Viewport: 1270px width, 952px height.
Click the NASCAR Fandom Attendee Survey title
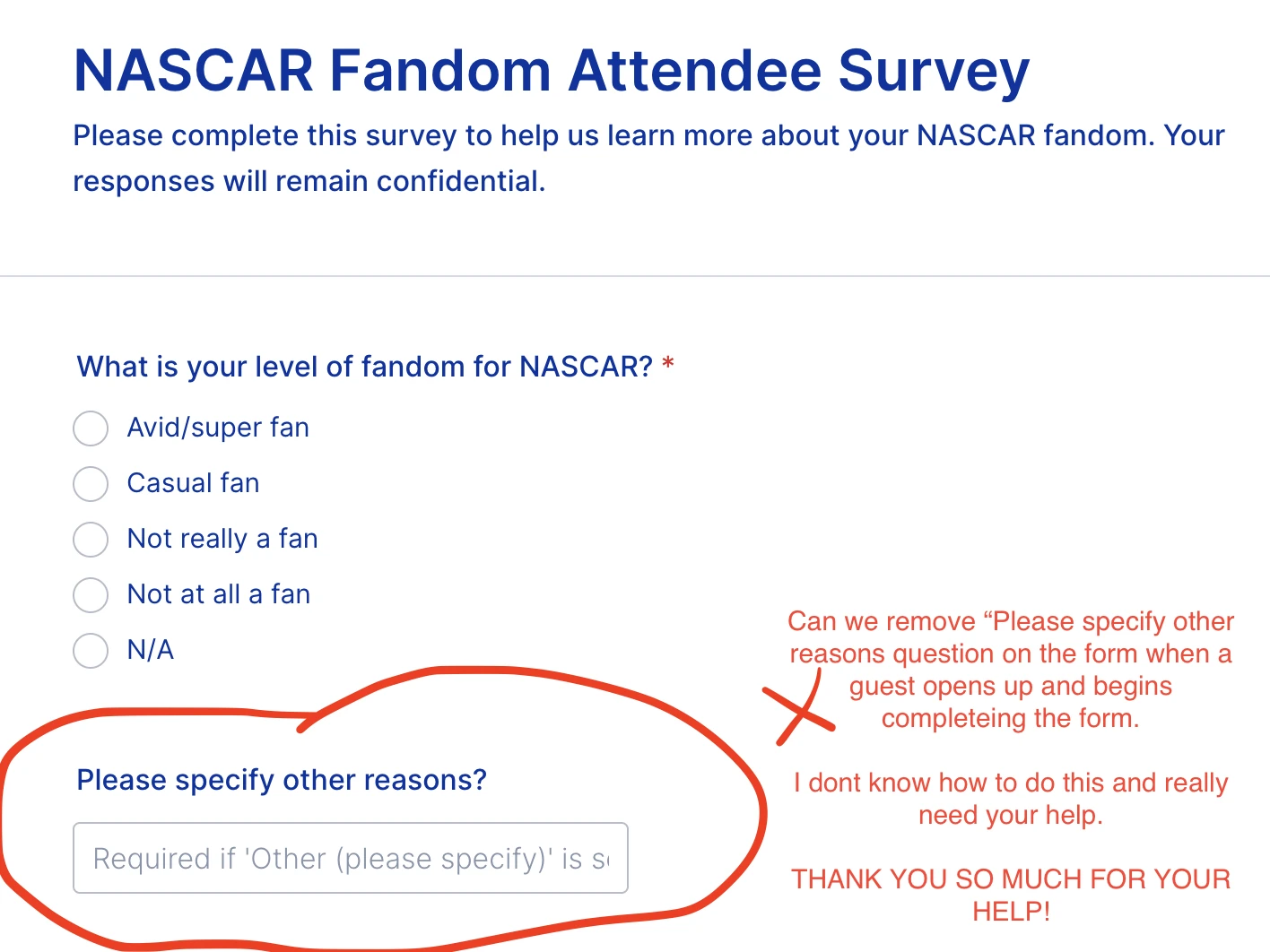click(551, 71)
